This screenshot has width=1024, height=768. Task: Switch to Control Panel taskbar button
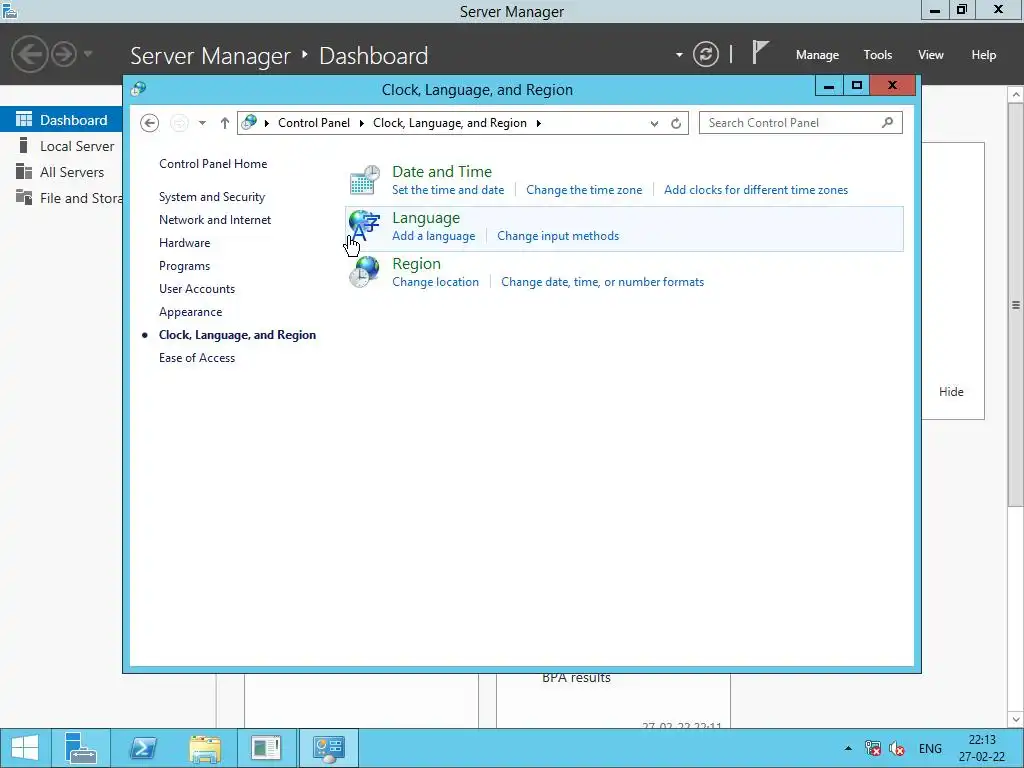(328, 748)
